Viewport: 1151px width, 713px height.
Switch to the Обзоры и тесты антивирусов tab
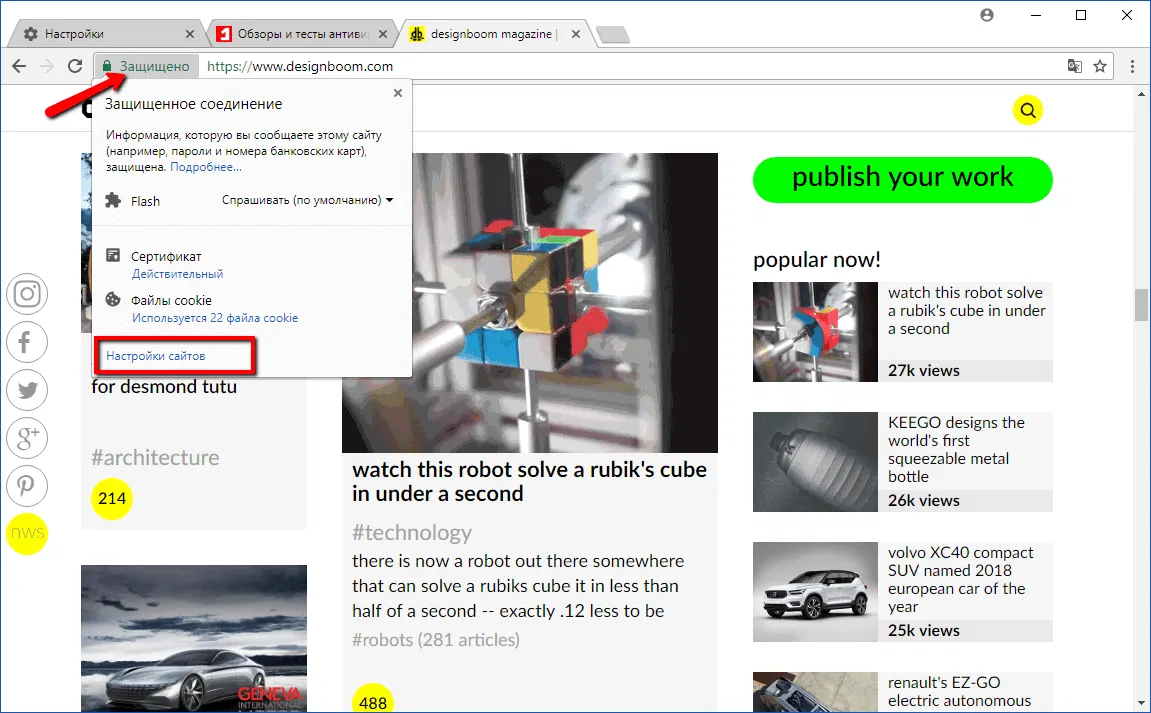(301, 34)
